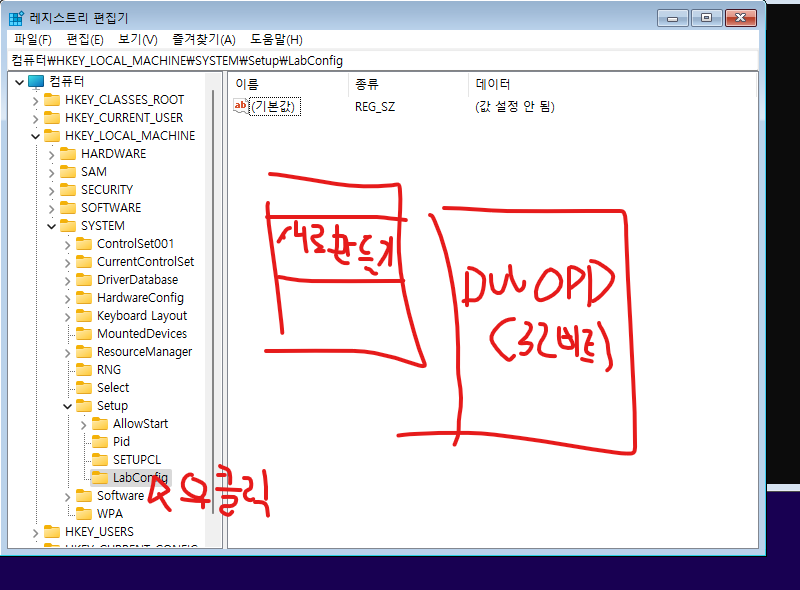Click MountedDevices folder icon

point(84,333)
